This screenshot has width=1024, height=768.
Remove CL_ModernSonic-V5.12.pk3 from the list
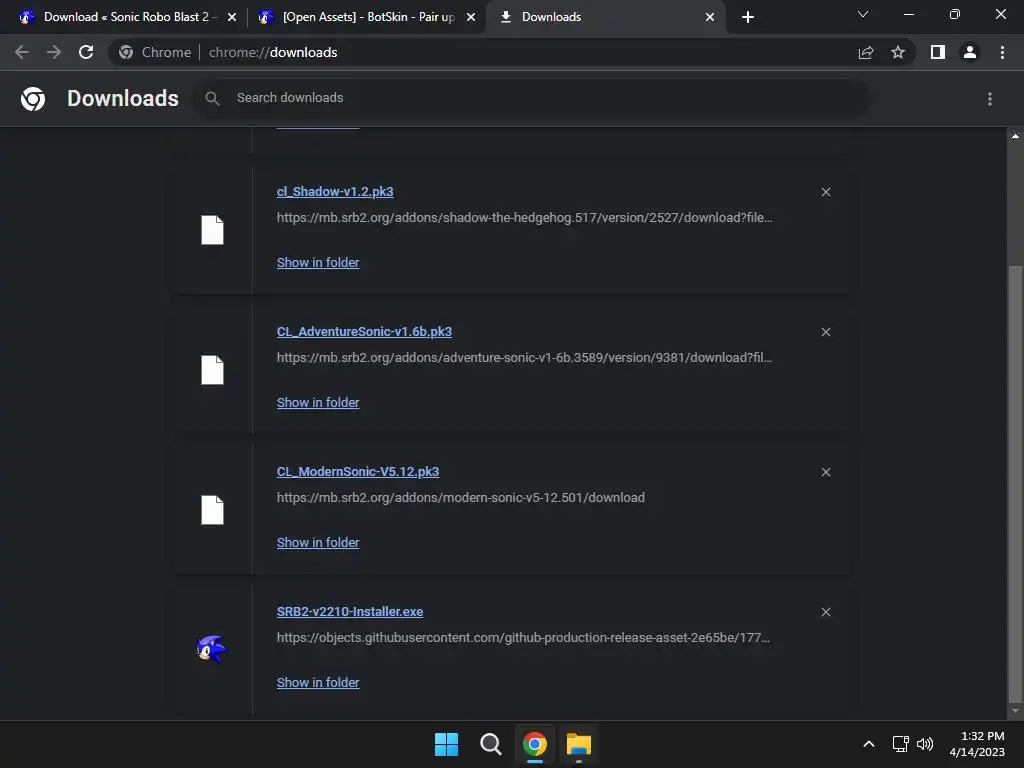[826, 472]
